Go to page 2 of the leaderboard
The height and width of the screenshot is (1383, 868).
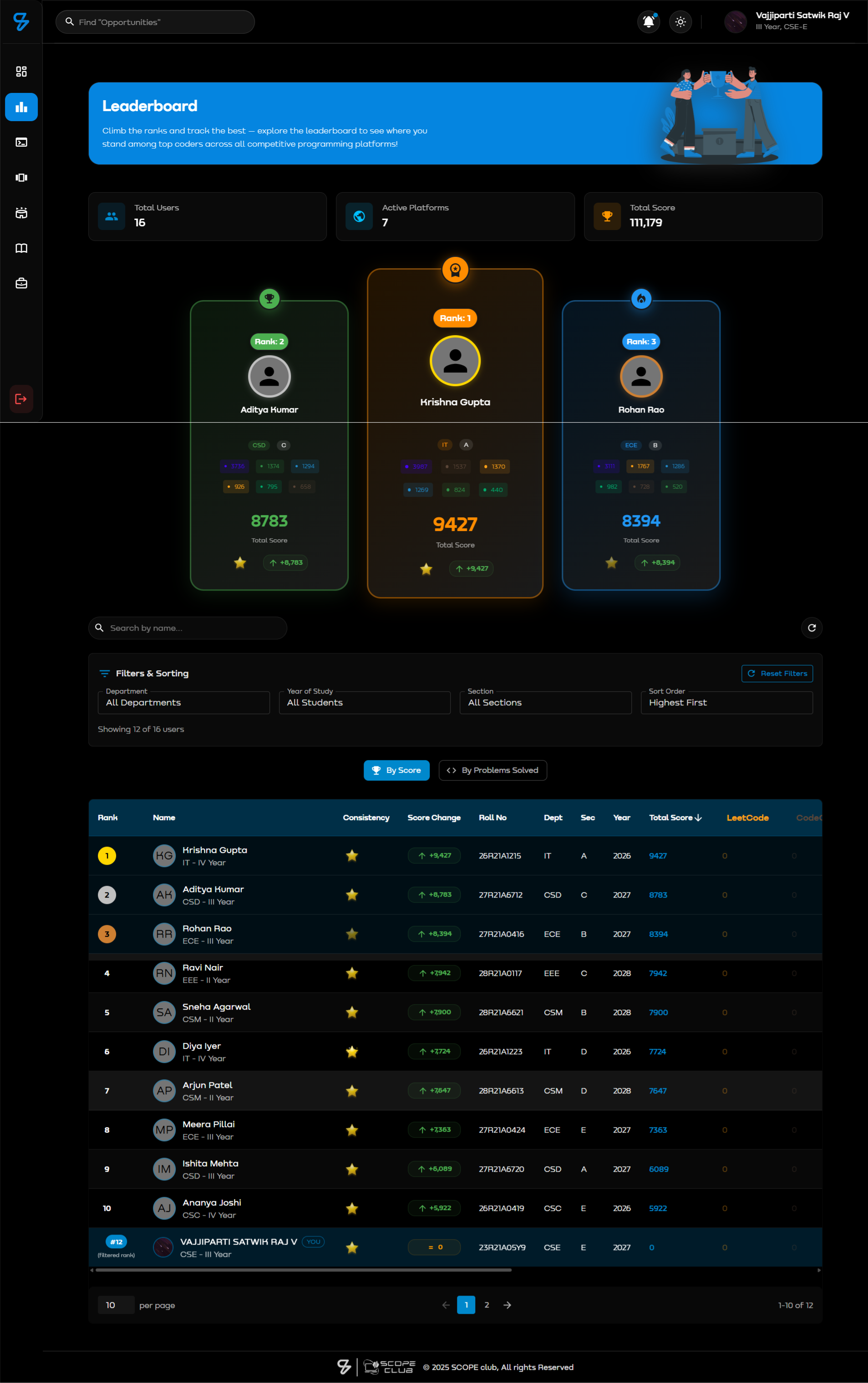point(487,1305)
